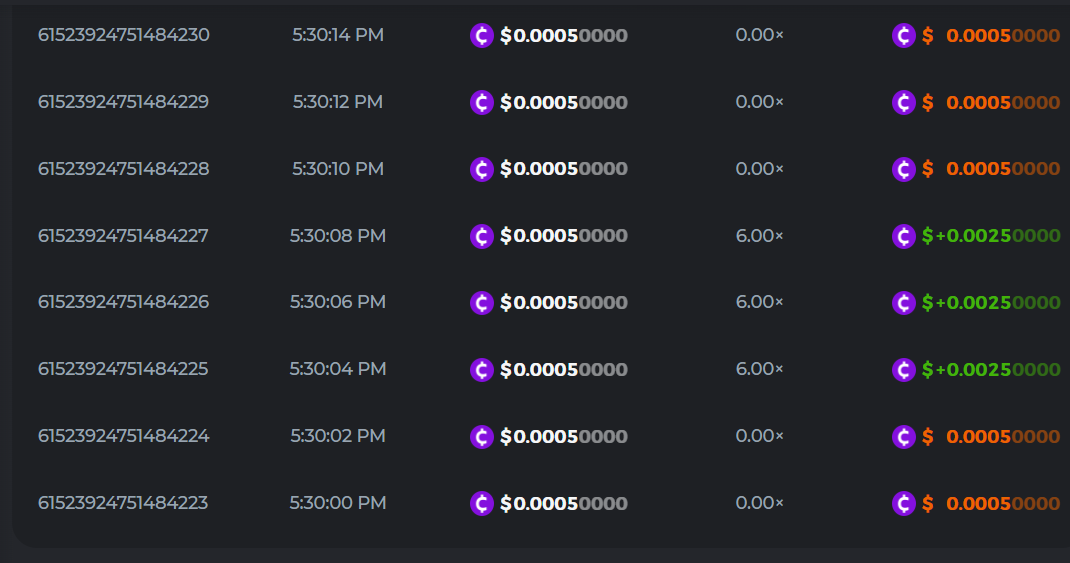Click profit coin icon in 5:30:12 PM row

pyautogui.click(x=904, y=102)
